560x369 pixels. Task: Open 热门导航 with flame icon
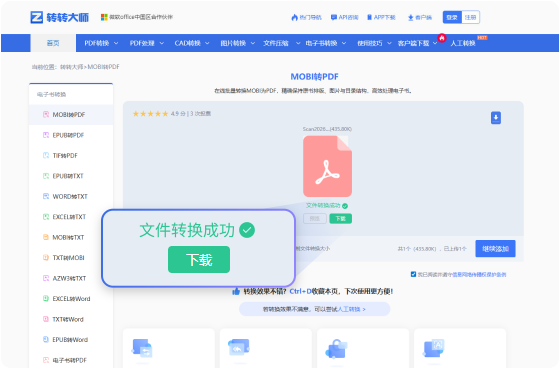tap(306, 17)
